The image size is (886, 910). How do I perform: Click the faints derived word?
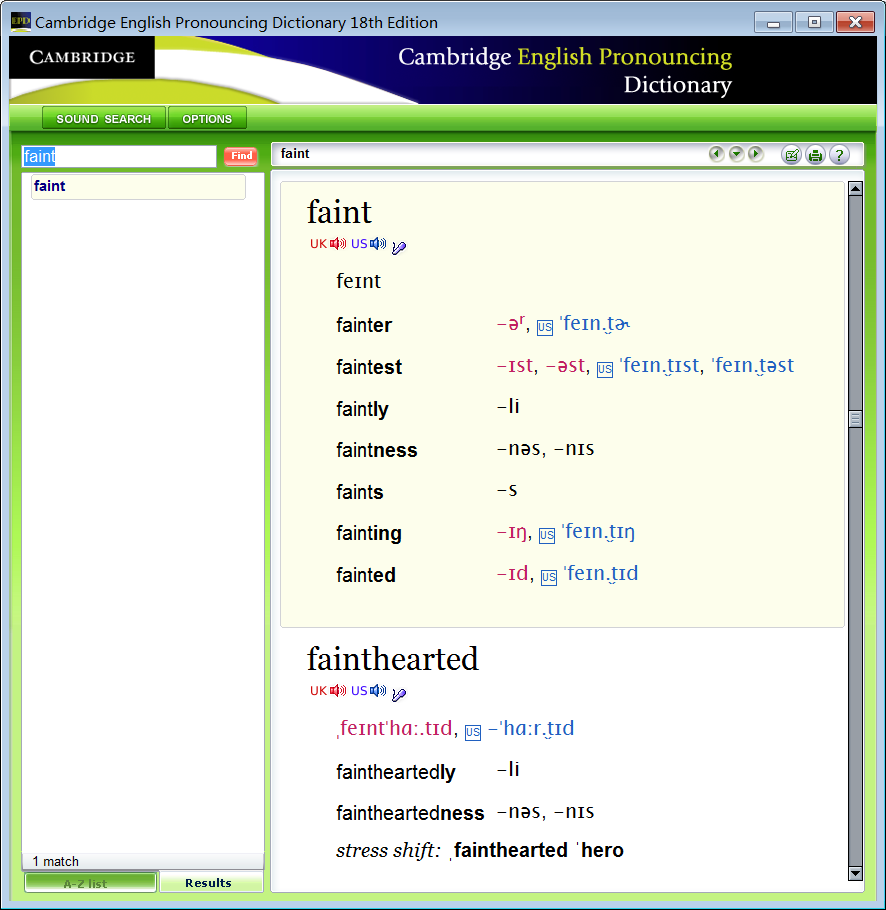coord(360,492)
